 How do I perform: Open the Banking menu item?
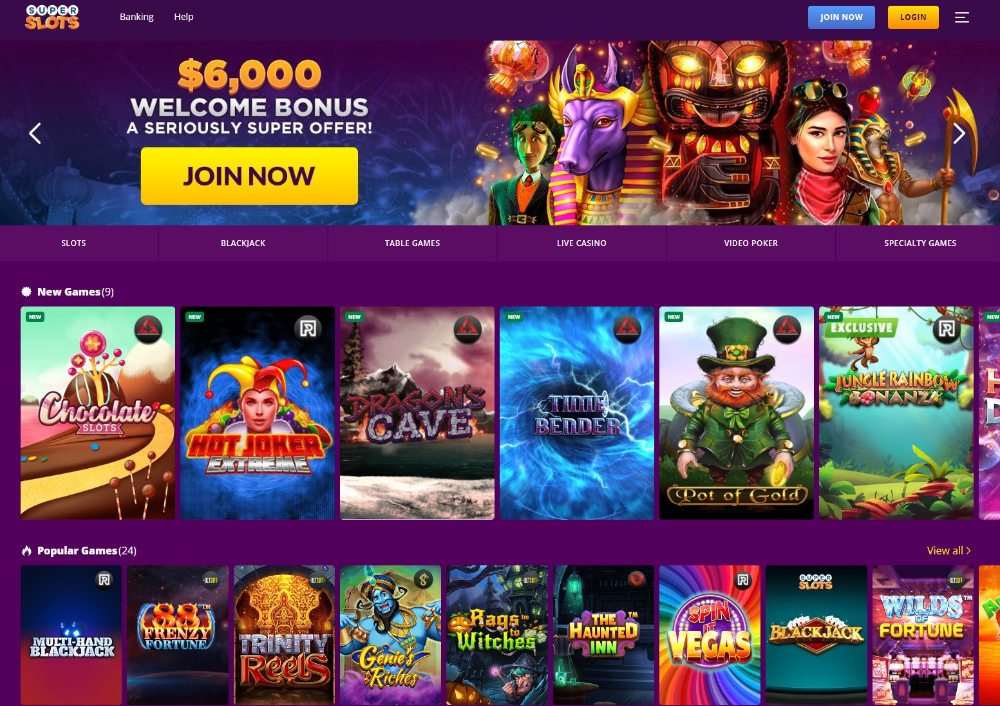click(x=136, y=17)
